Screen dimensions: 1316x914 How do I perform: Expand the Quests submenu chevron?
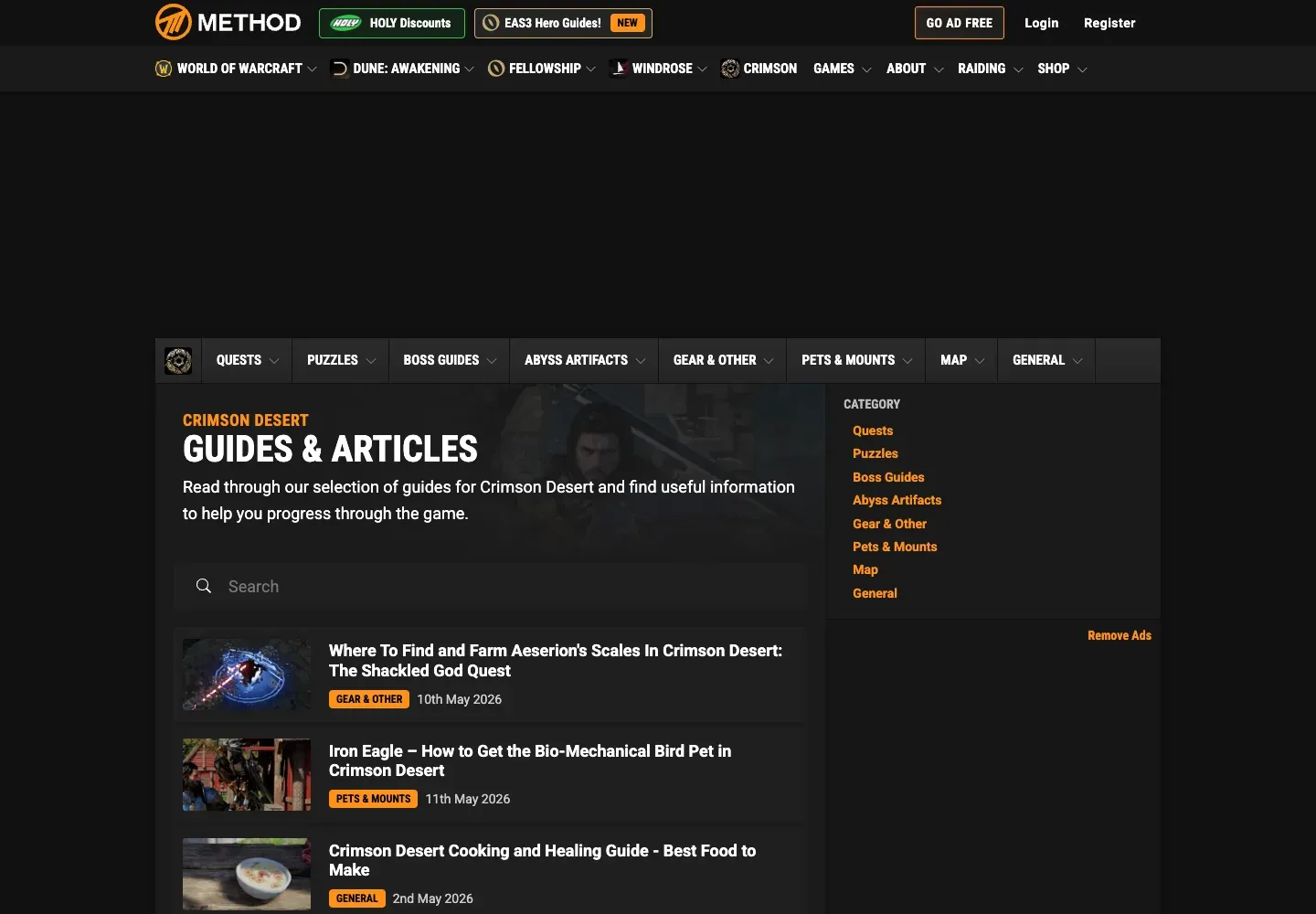tap(274, 361)
